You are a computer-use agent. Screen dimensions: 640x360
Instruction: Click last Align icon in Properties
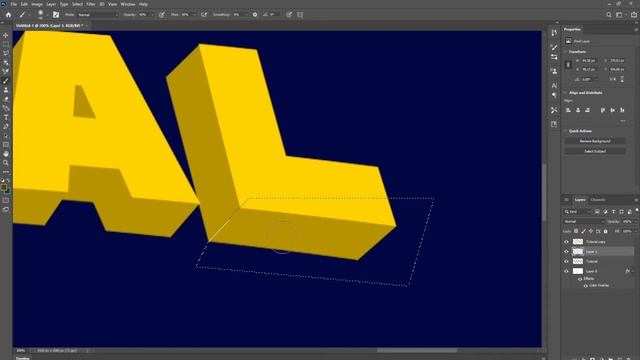(x=622, y=110)
